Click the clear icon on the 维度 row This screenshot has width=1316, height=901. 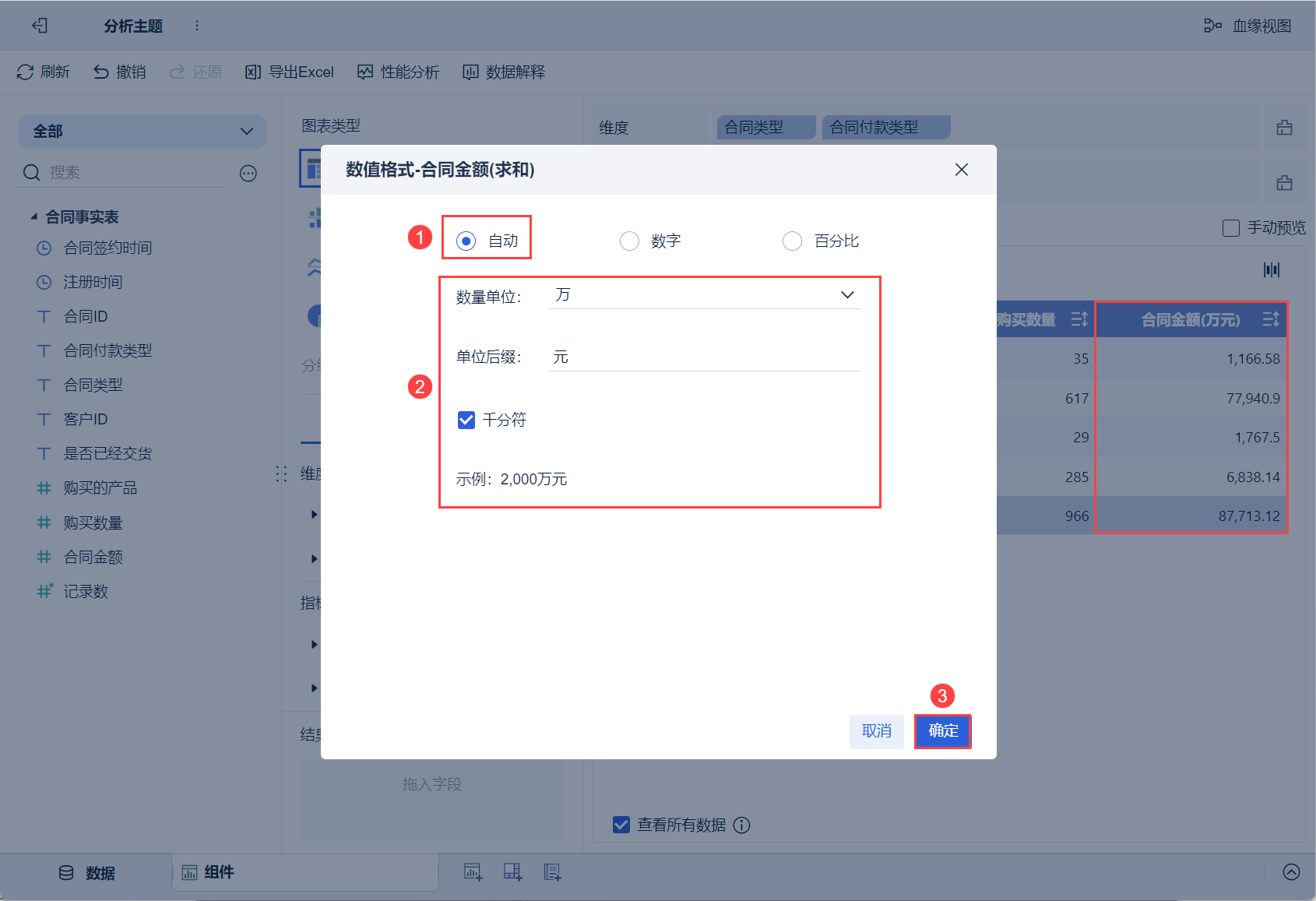point(1285,128)
